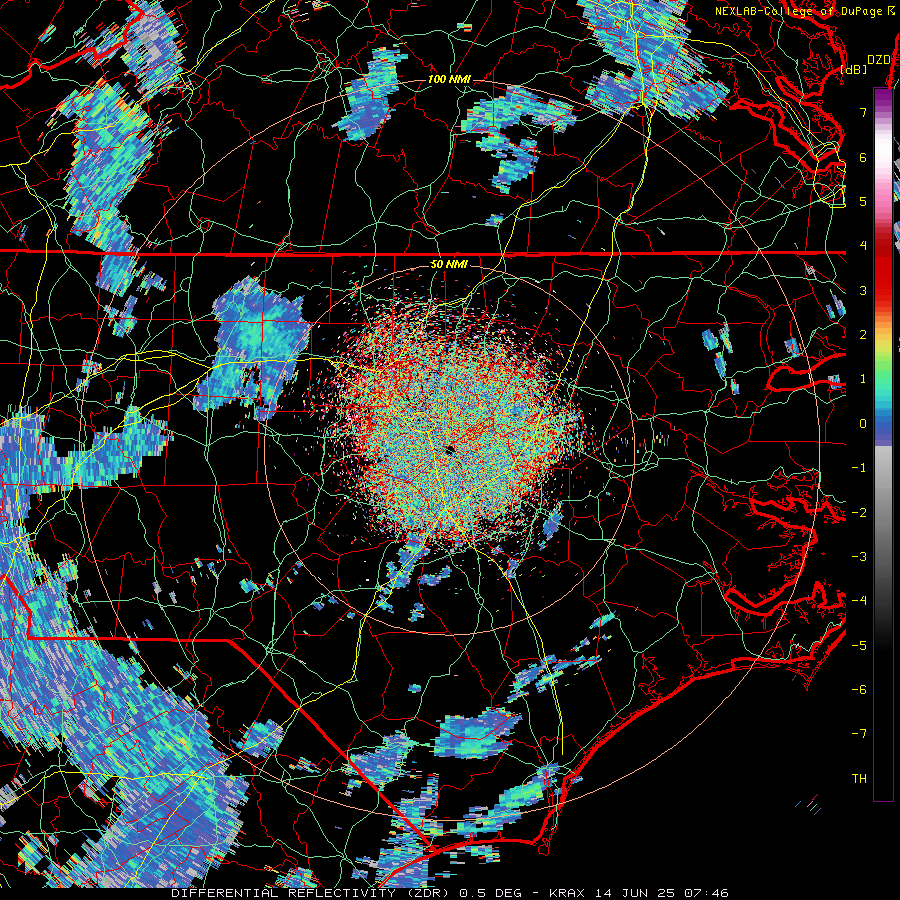Click the "07:46" time in the caption

tap(709, 893)
